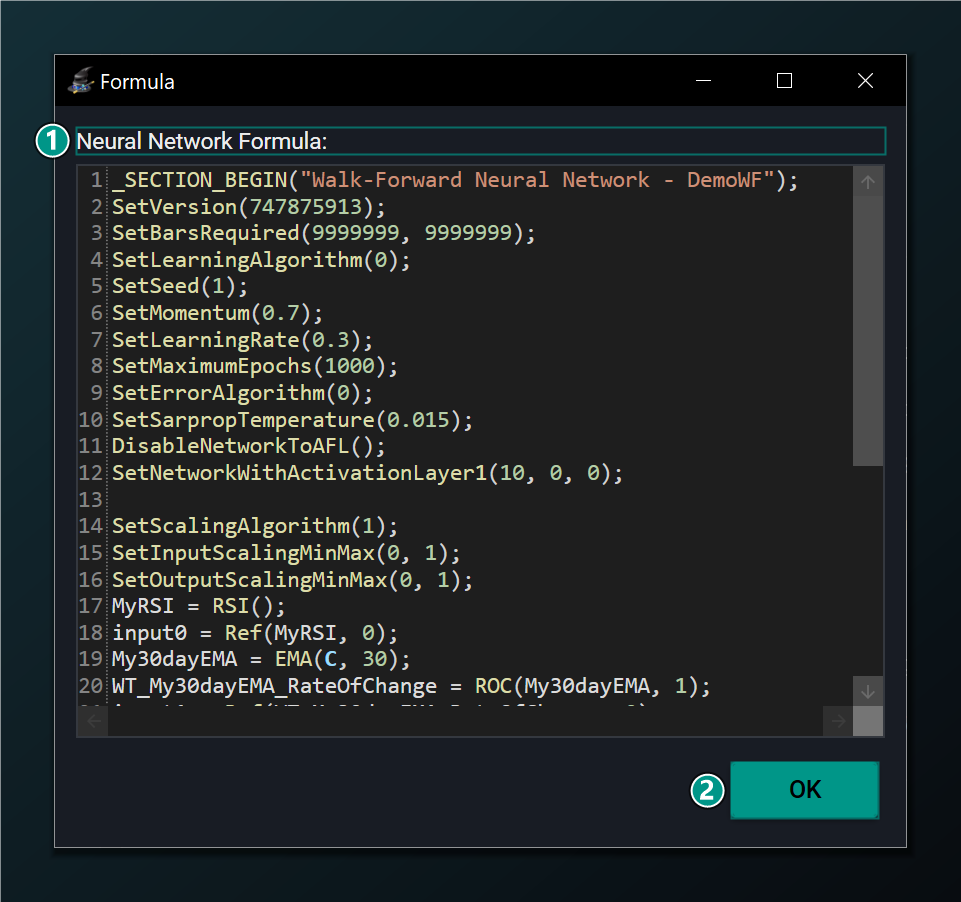This screenshot has height=902, width=961.
Task: Click the SetLearningRate(0.3) line
Action: tap(242, 340)
